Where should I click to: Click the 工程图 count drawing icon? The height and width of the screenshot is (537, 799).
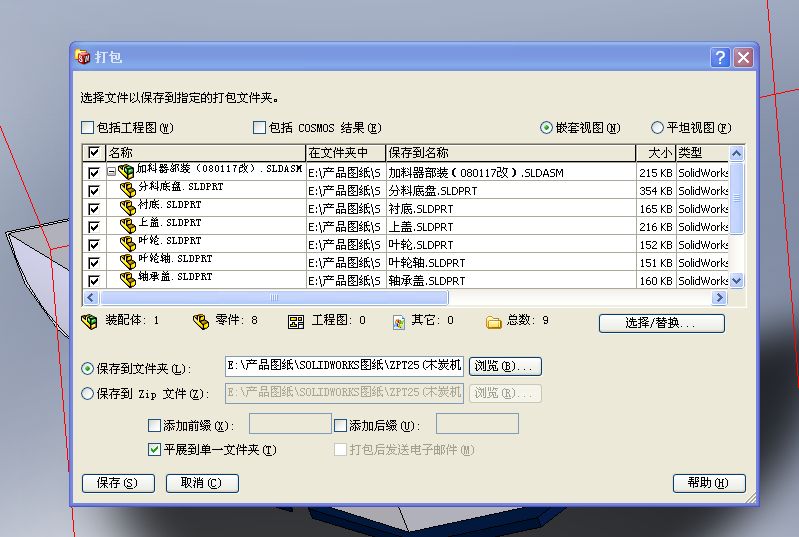tap(296, 321)
